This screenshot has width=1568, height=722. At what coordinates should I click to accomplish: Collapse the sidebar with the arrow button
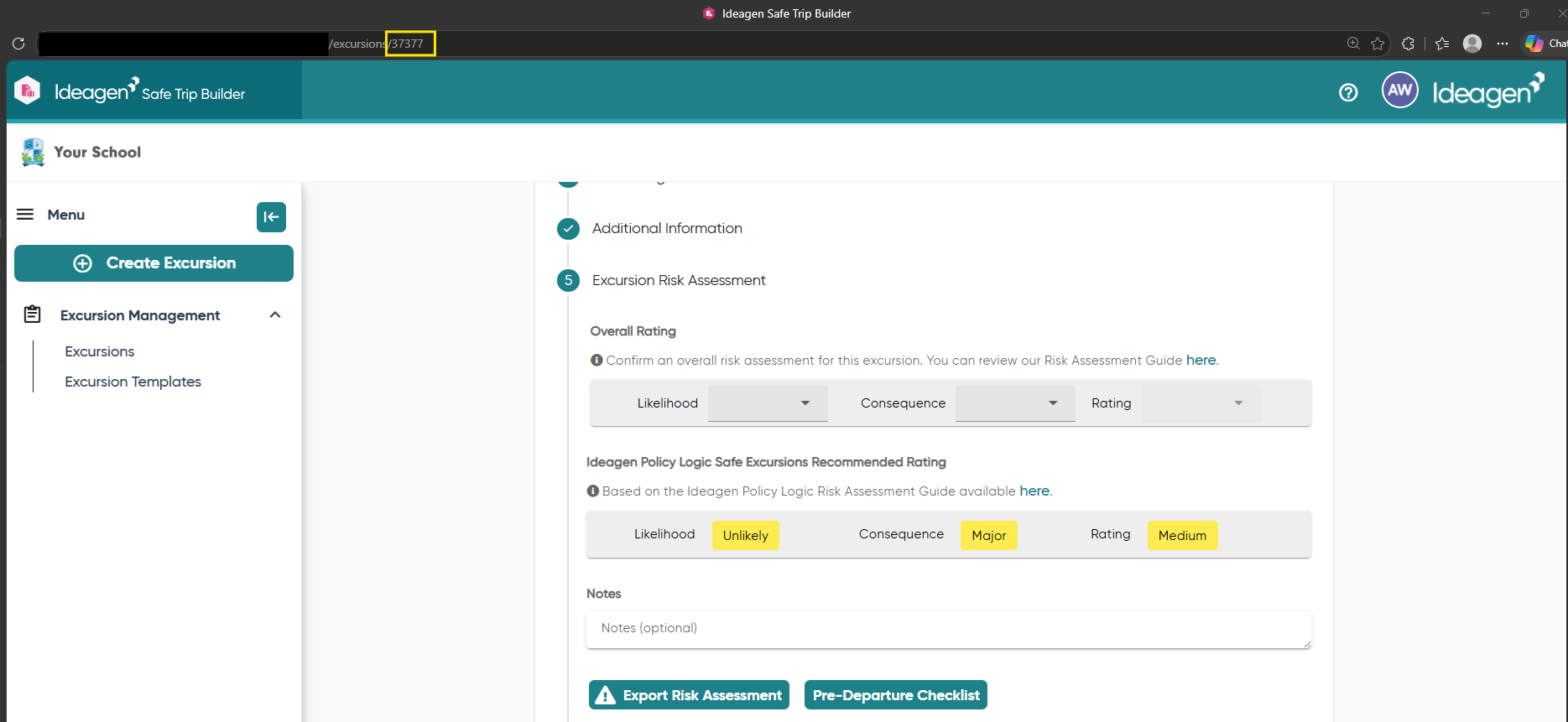point(271,216)
